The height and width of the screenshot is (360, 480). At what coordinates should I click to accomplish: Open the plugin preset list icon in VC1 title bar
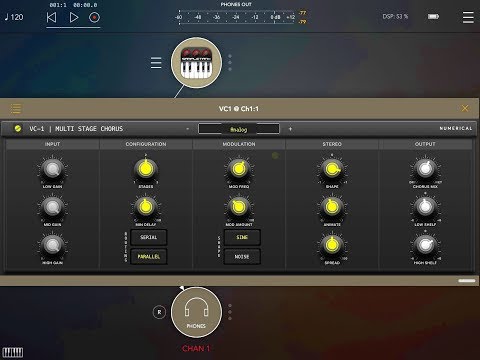pyautogui.click(x=16, y=108)
